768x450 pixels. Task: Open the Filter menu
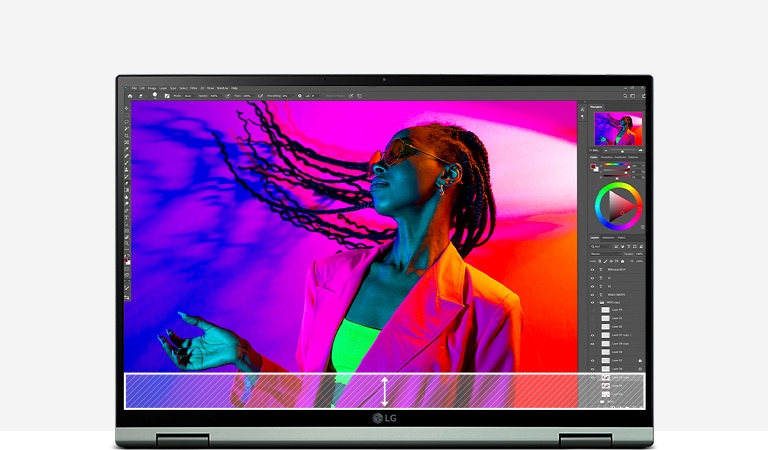pos(194,88)
